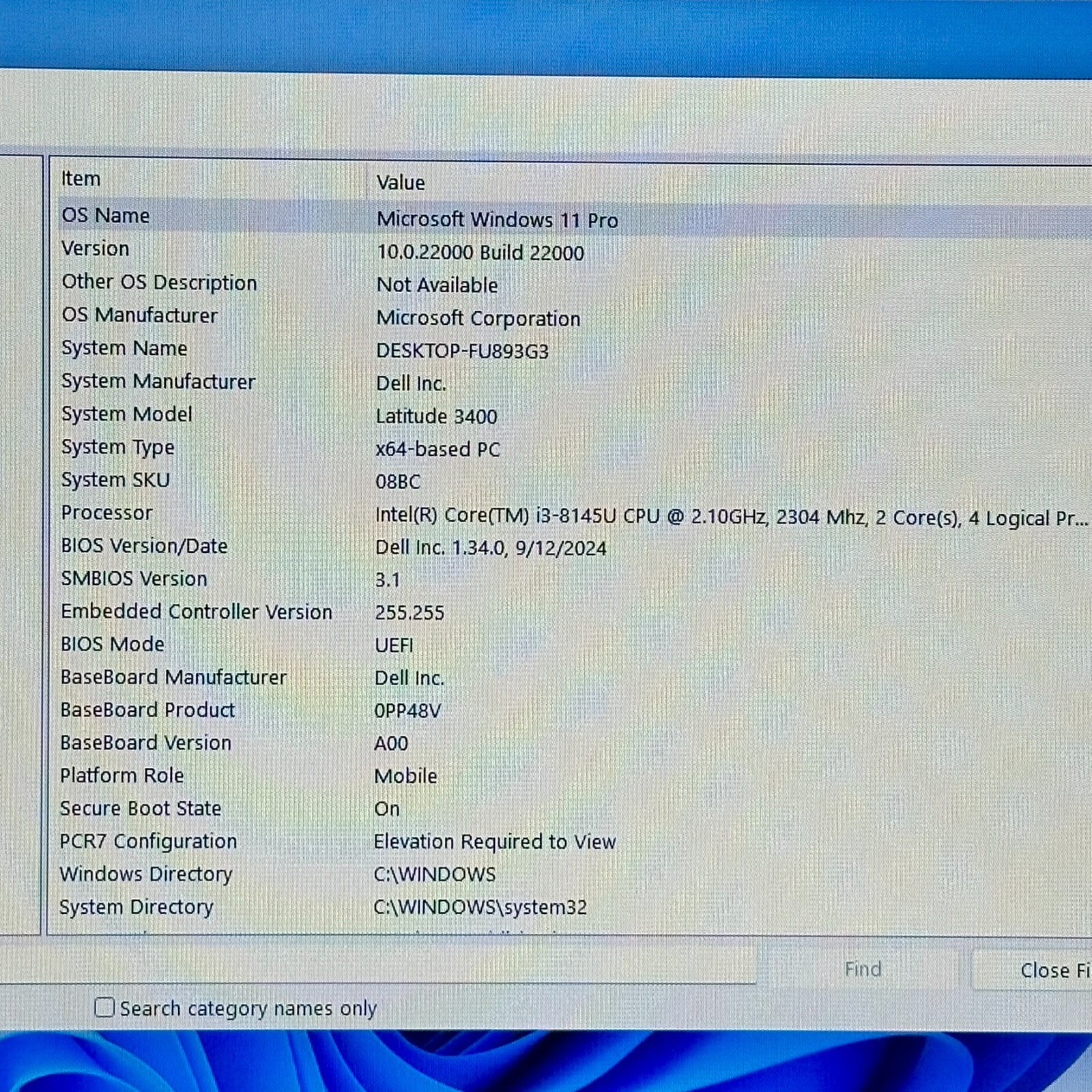Select the System Type row label
Screen dimensions: 1092x1092
(118, 447)
